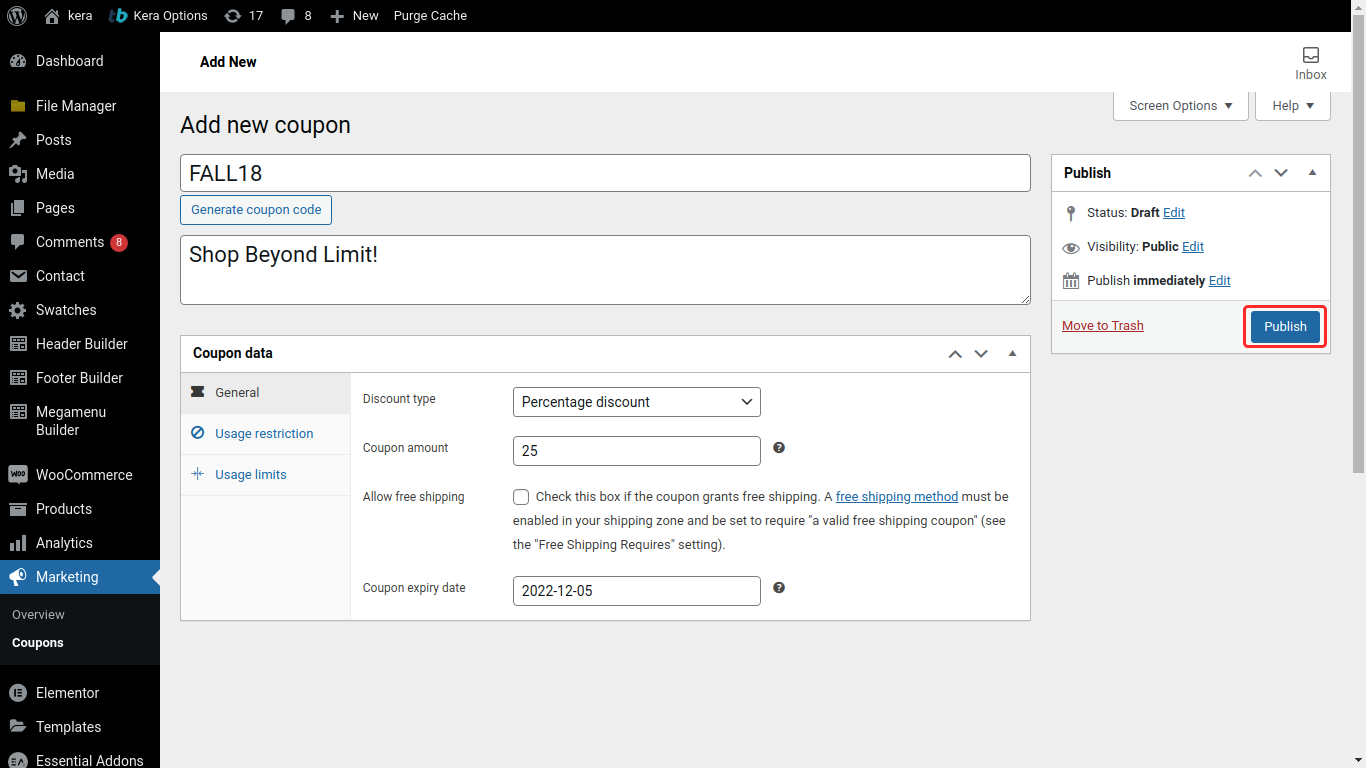
Task: Enable the Allow free shipping checkbox
Action: tap(521, 497)
